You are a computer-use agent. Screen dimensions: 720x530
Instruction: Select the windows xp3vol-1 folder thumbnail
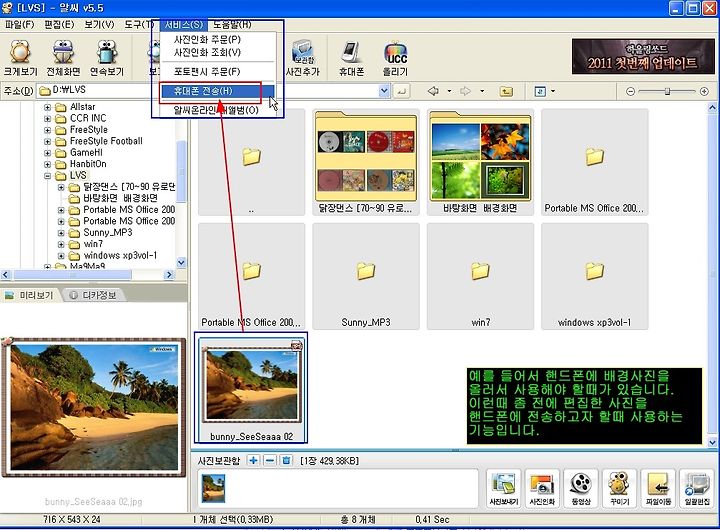595,276
